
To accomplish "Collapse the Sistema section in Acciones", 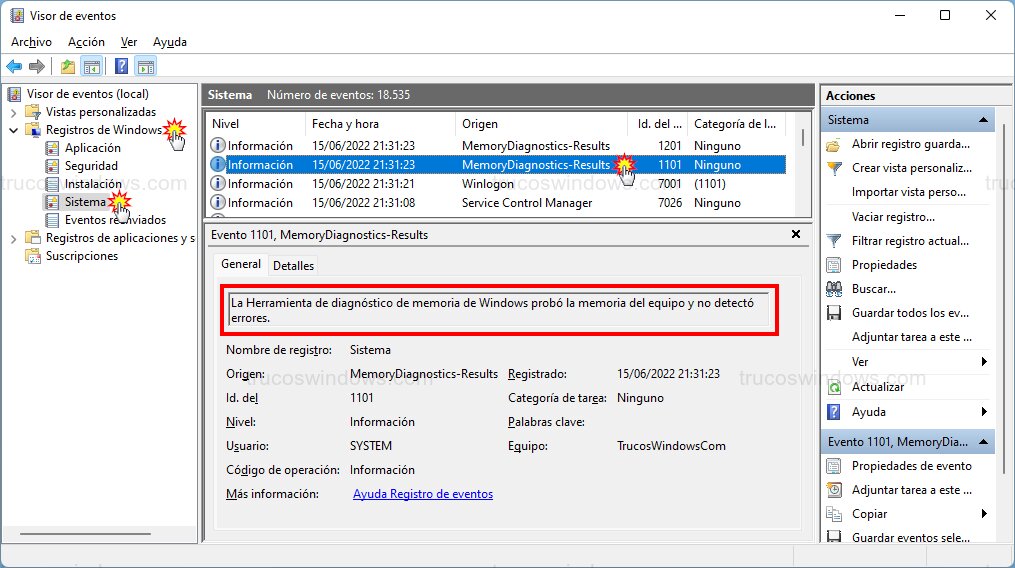I will [984, 120].
